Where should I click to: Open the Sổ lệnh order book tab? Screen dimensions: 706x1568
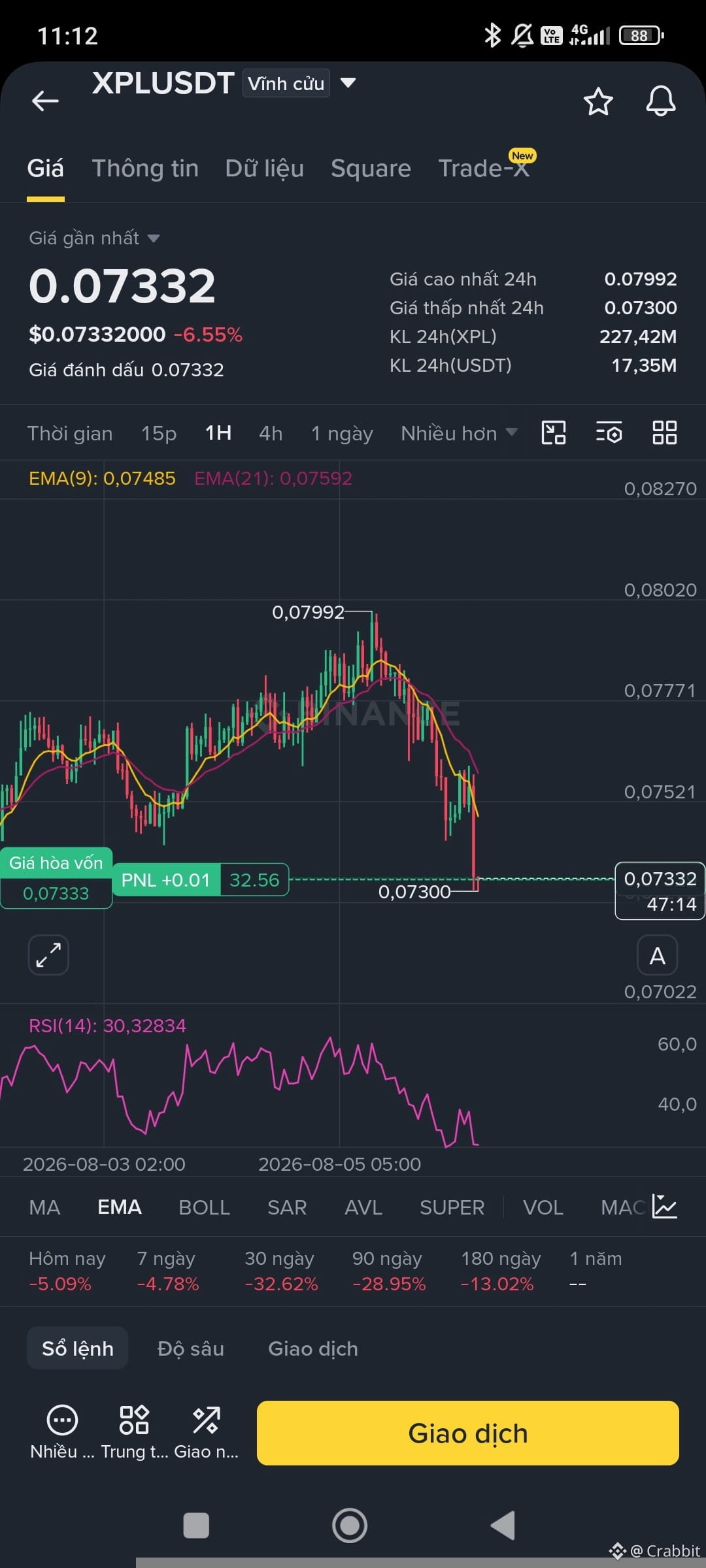(x=77, y=1348)
